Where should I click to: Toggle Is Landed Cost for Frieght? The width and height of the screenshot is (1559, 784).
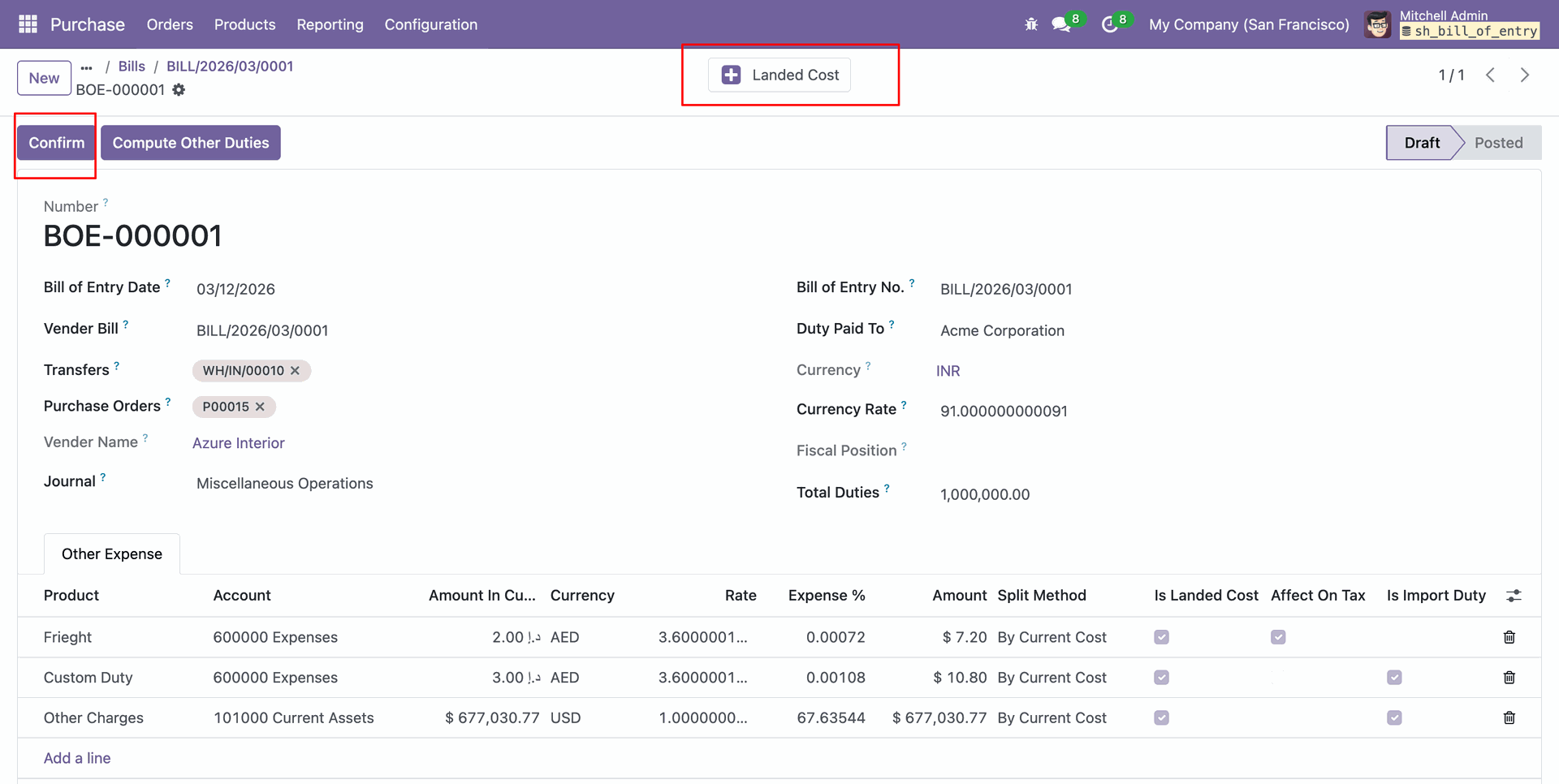(x=1161, y=637)
